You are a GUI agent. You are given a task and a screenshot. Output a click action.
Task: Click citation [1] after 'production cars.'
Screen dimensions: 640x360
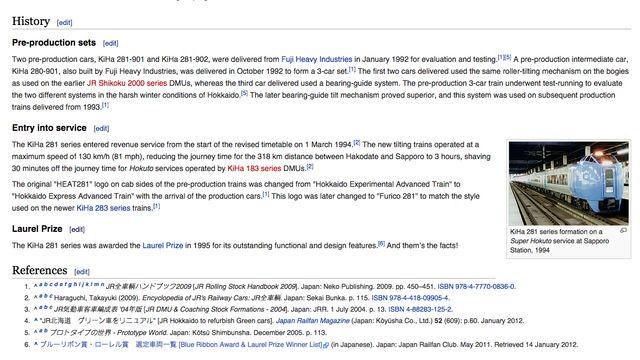[x=266, y=194]
